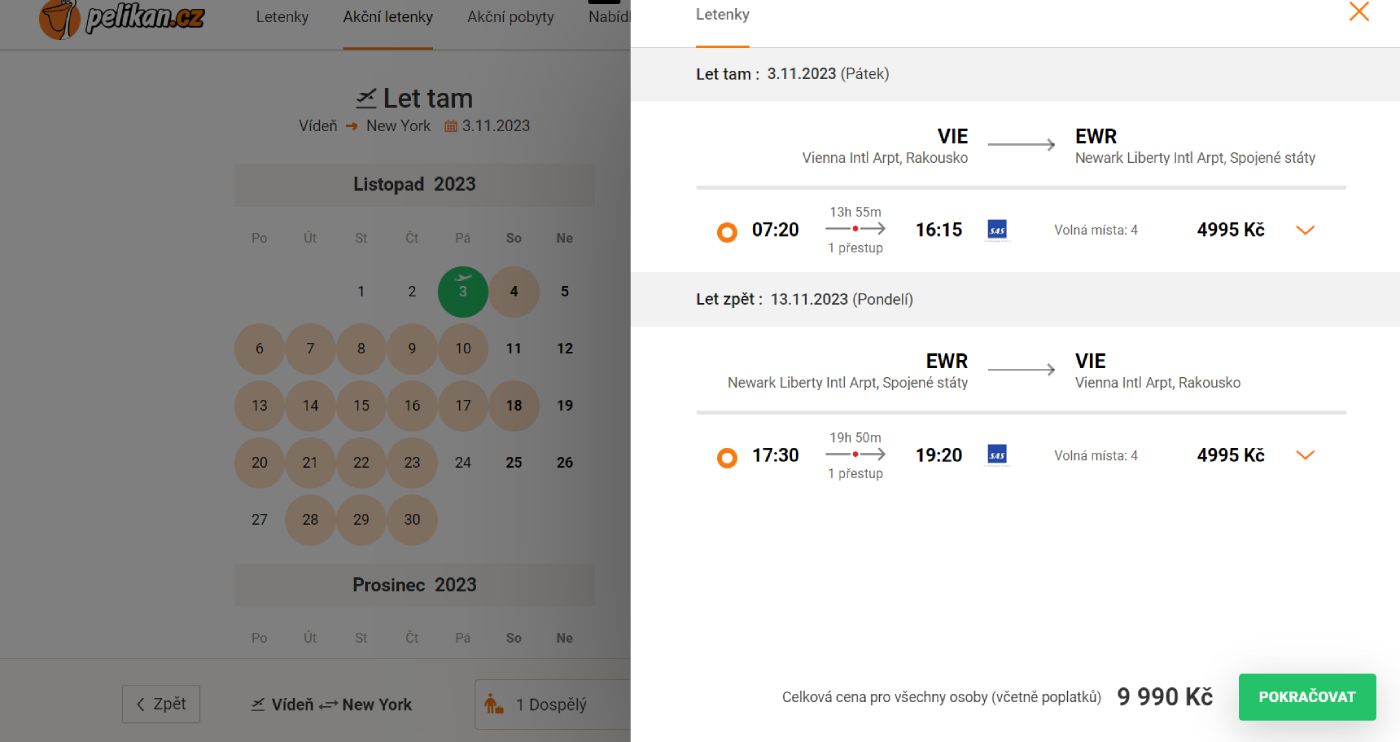Click SAS airline logo on outbound flight
Image resolution: width=1400 pixels, height=742 pixels.
click(997, 230)
